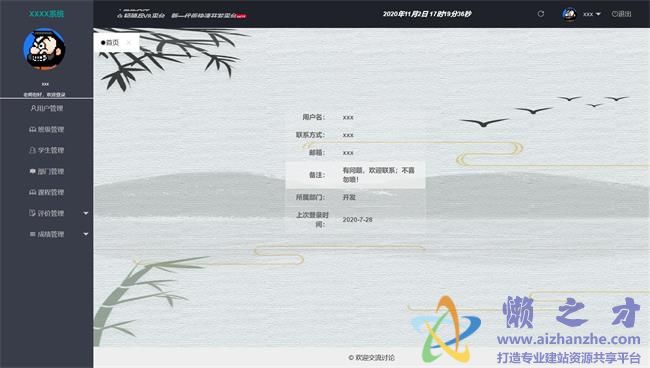The width and height of the screenshot is (650, 368).
Task: Click the 退出 logout button
Action: click(x=621, y=14)
